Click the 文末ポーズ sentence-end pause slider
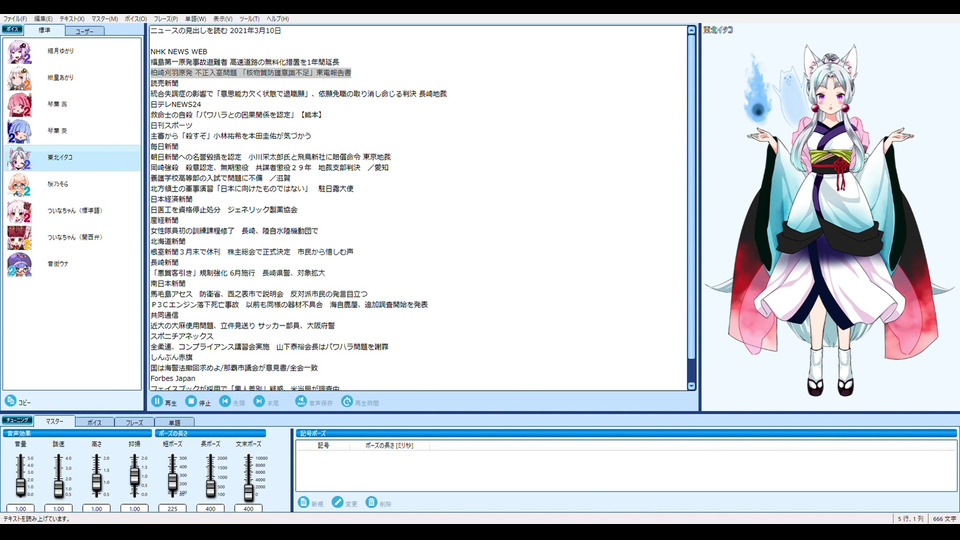This screenshot has height=540, width=960. point(249,492)
